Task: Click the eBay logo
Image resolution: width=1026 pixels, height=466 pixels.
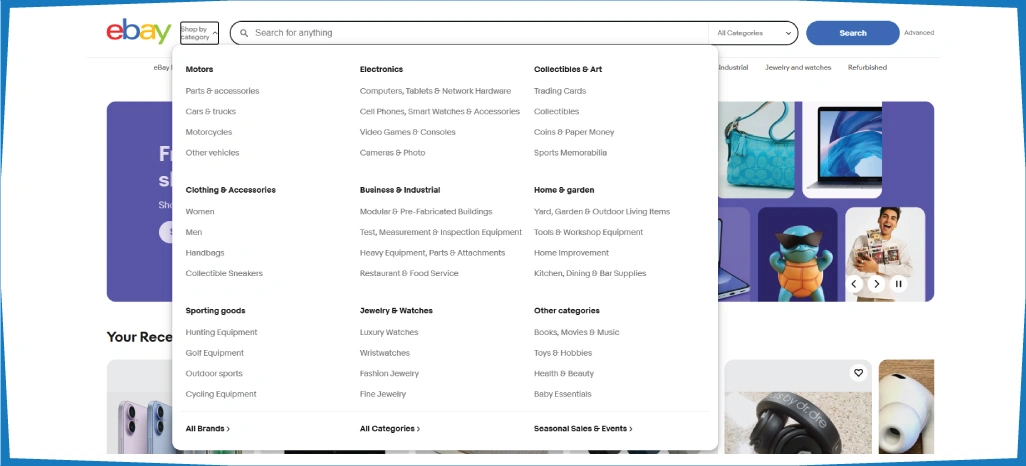Action: coord(138,32)
